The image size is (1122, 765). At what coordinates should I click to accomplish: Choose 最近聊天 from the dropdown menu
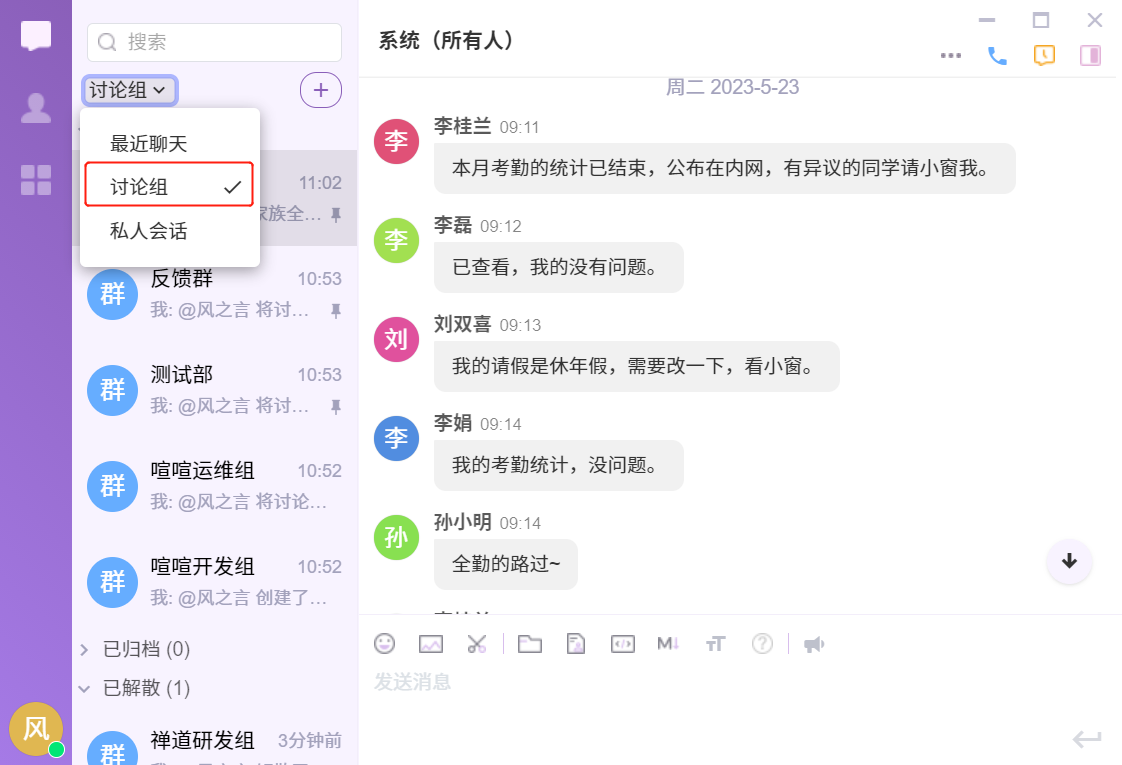pos(149,144)
